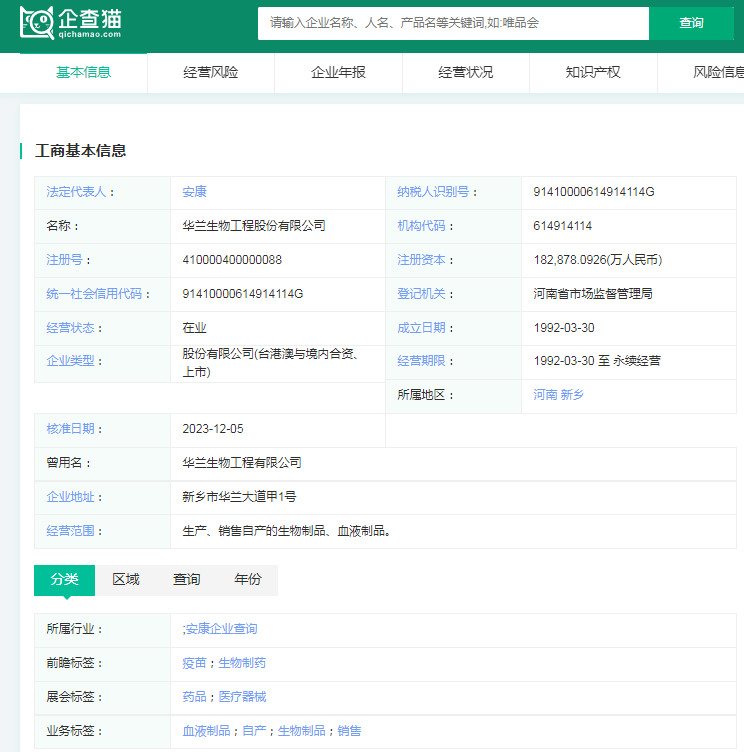
Task: Click the 安康企业查询 industry link
Action: tap(221, 629)
